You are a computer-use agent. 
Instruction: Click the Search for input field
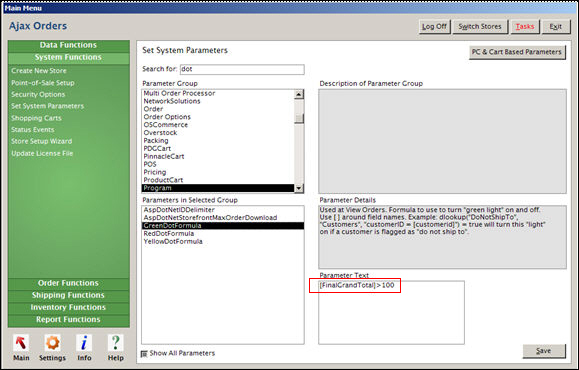242,69
